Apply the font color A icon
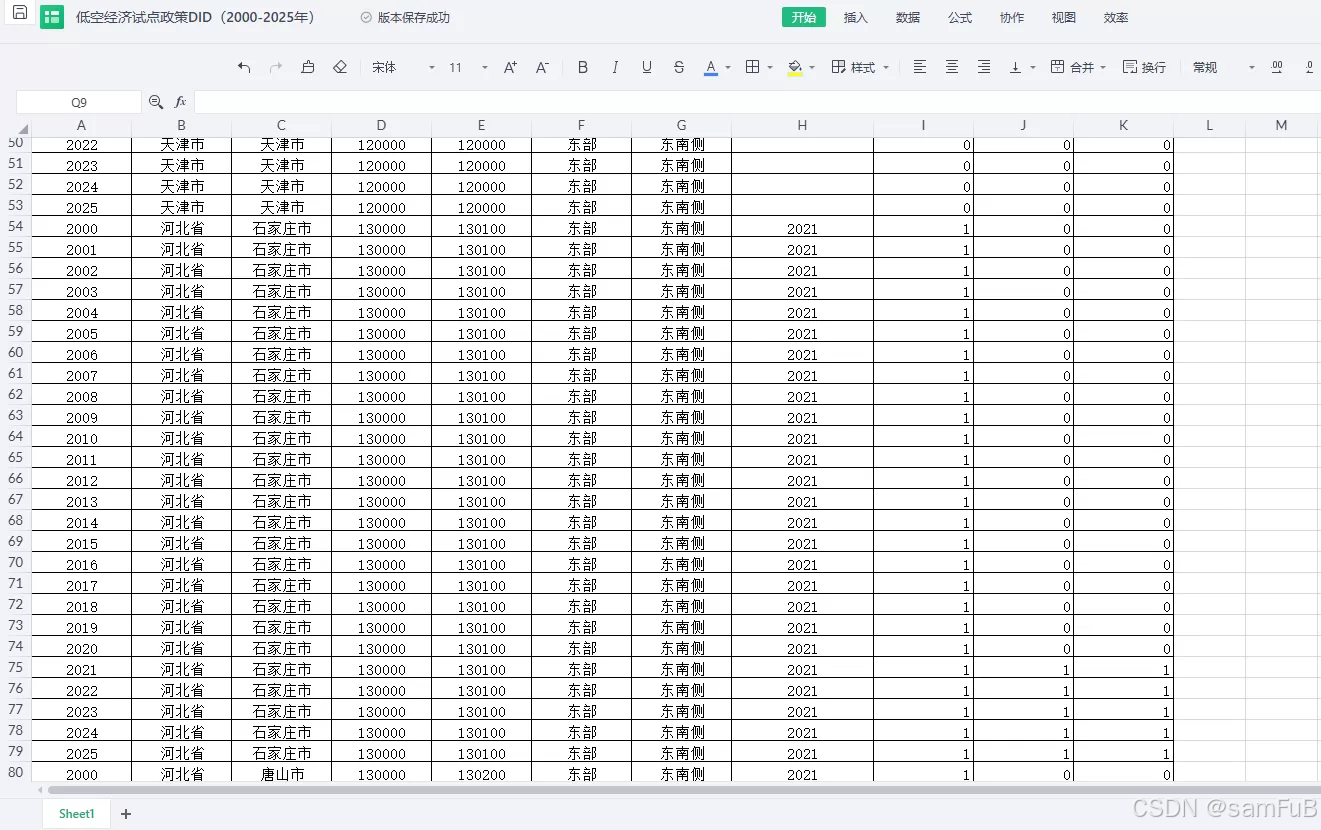This screenshot has width=1321, height=830. click(x=711, y=67)
